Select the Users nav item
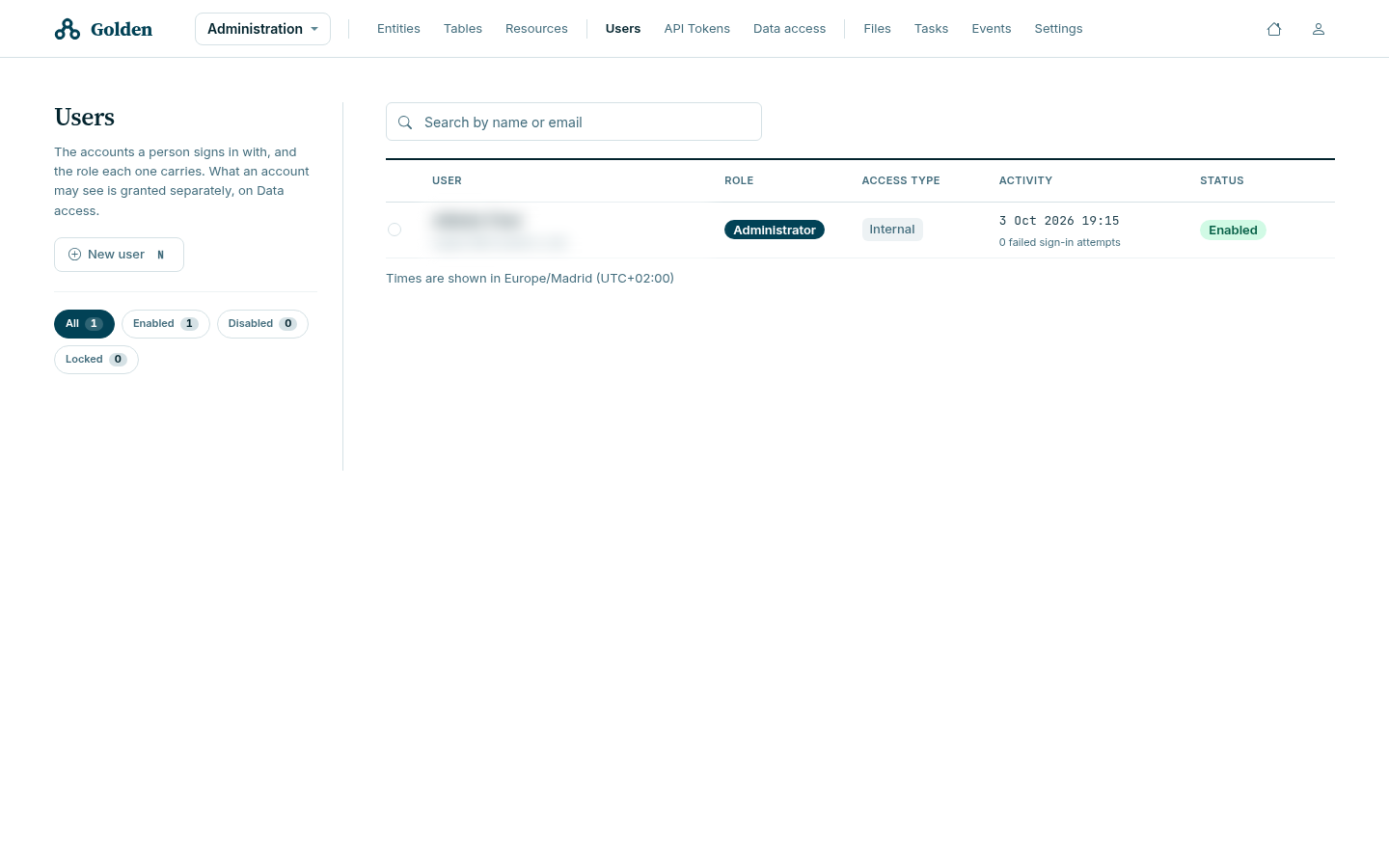 coord(623,29)
